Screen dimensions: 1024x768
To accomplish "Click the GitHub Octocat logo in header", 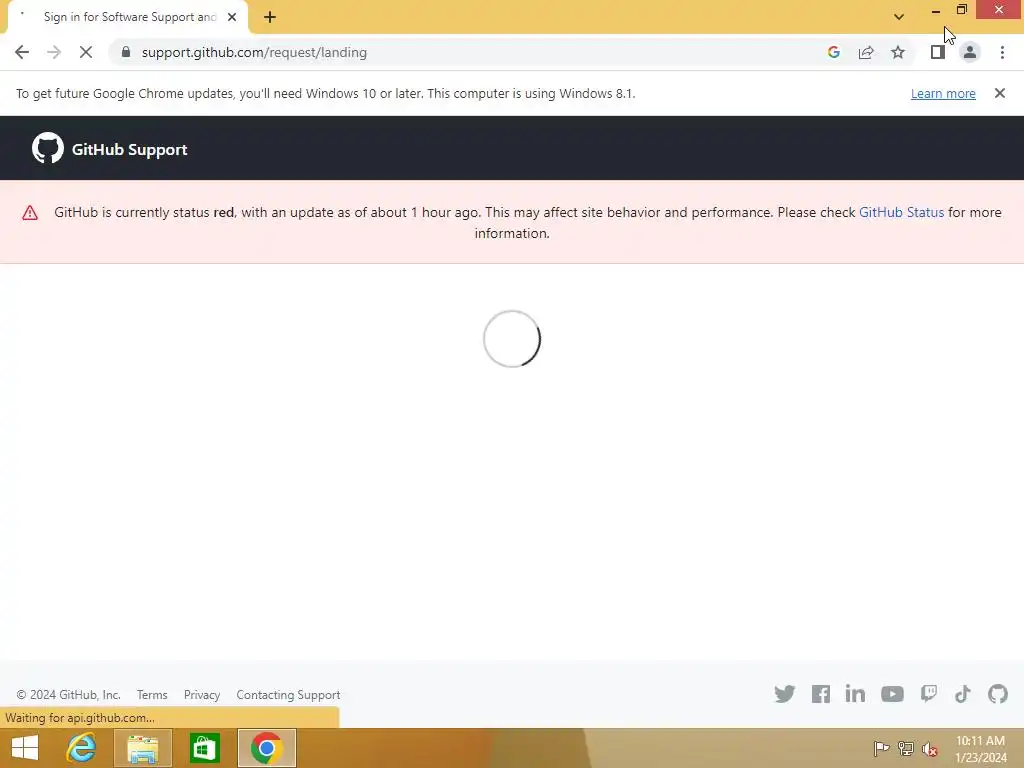I will [x=48, y=148].
